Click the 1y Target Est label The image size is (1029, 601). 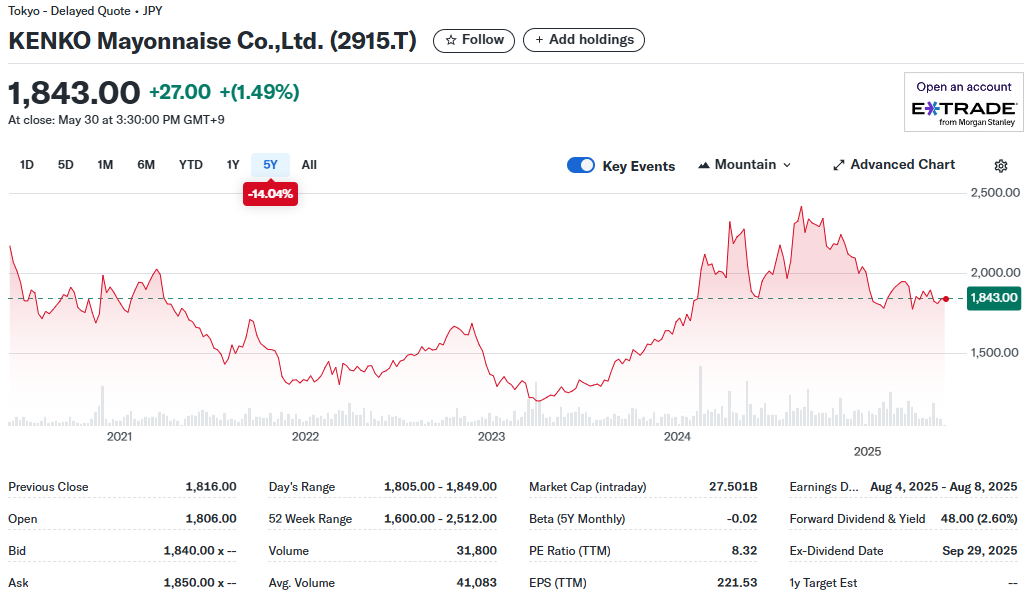coord(823,583)
